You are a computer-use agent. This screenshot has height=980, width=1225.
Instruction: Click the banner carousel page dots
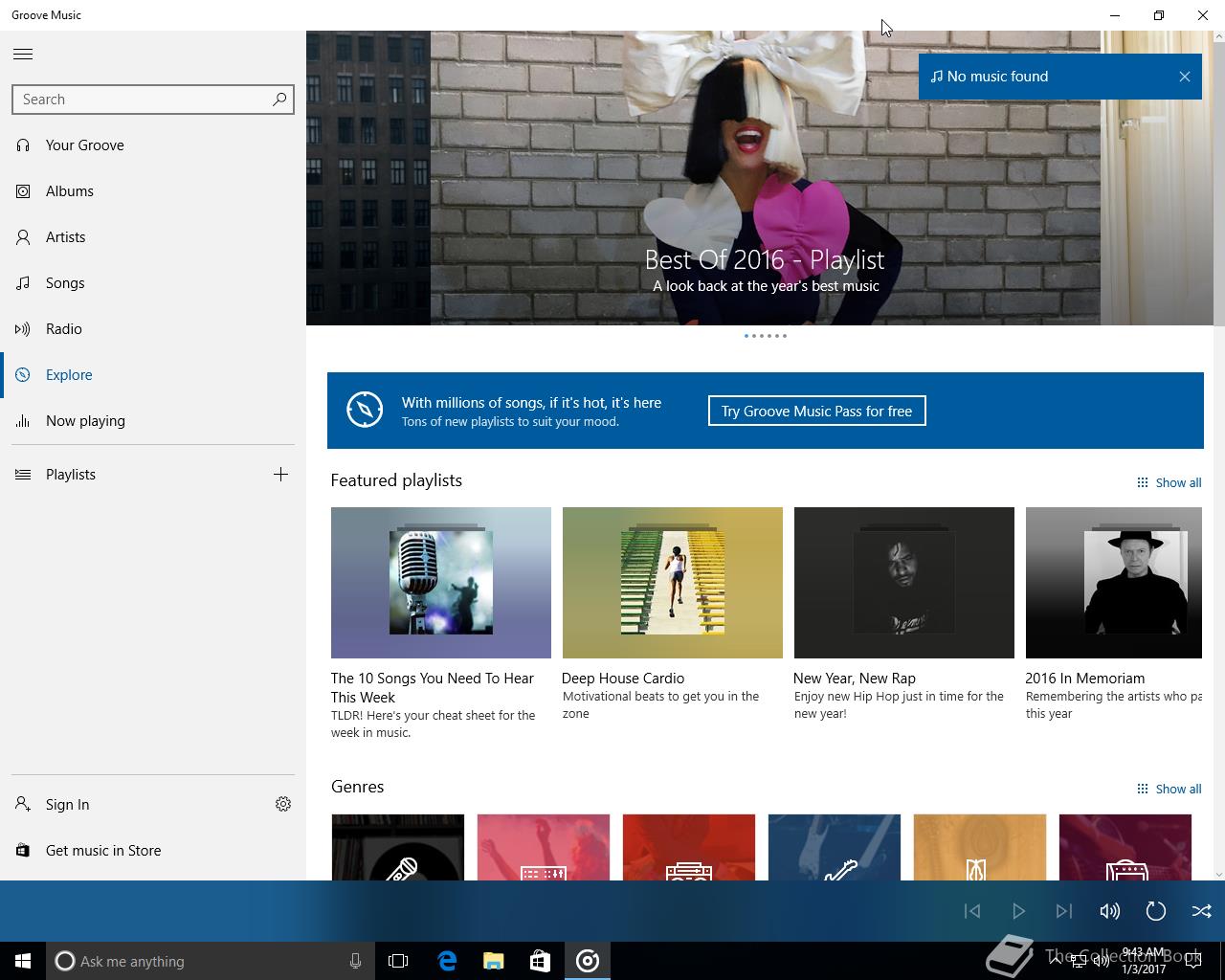pyautogui.click(x=766, y=336)
